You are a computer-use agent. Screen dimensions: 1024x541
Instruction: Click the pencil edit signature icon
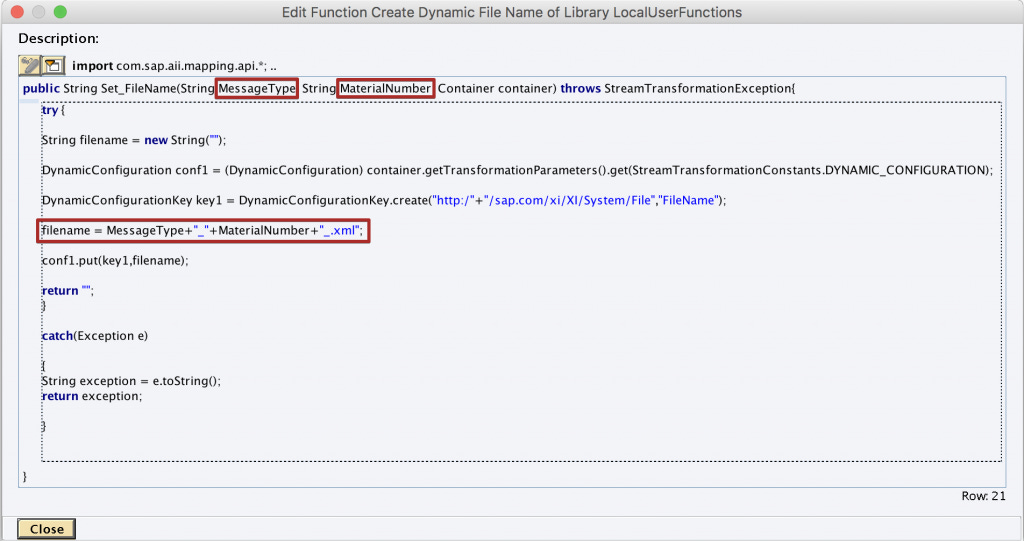click(x=29, y=65)
